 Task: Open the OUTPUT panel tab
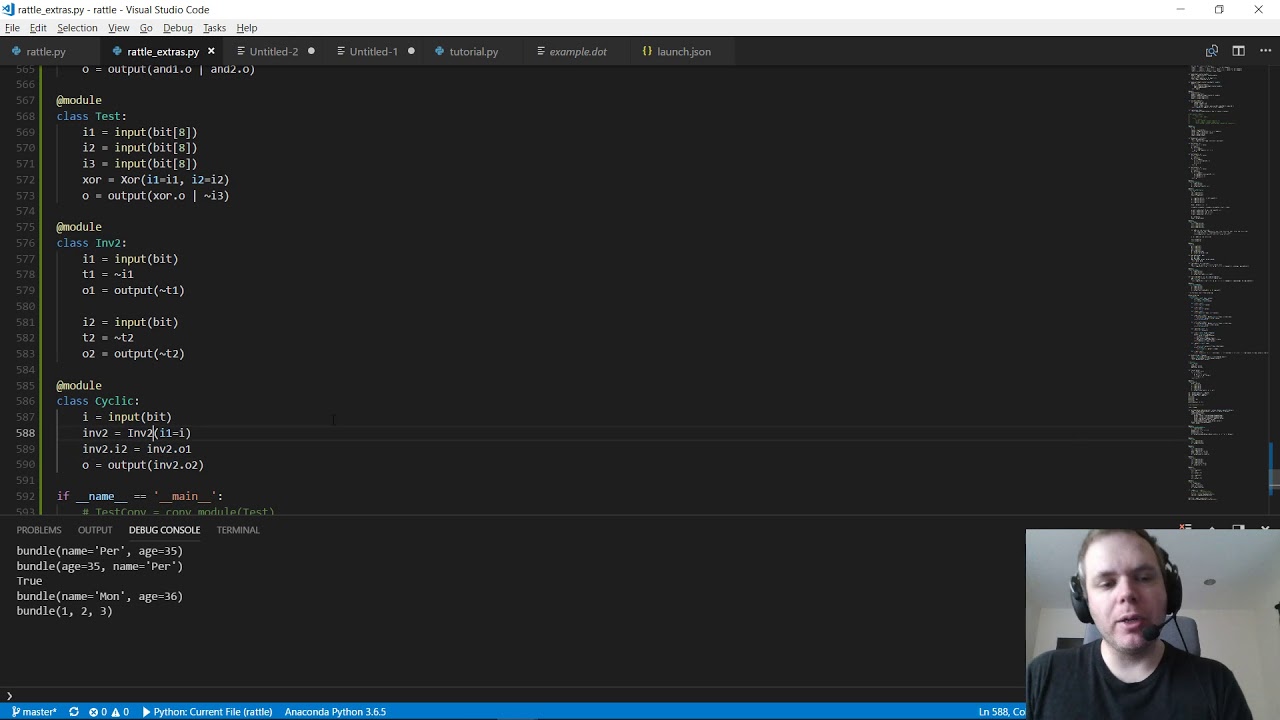coord(95,530)
